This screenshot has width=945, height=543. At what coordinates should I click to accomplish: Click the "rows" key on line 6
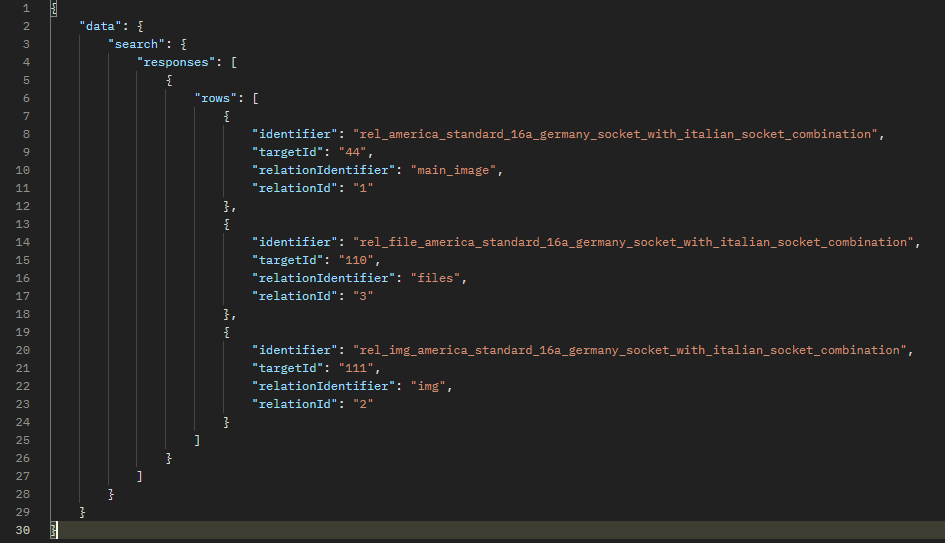coord(216,98)
